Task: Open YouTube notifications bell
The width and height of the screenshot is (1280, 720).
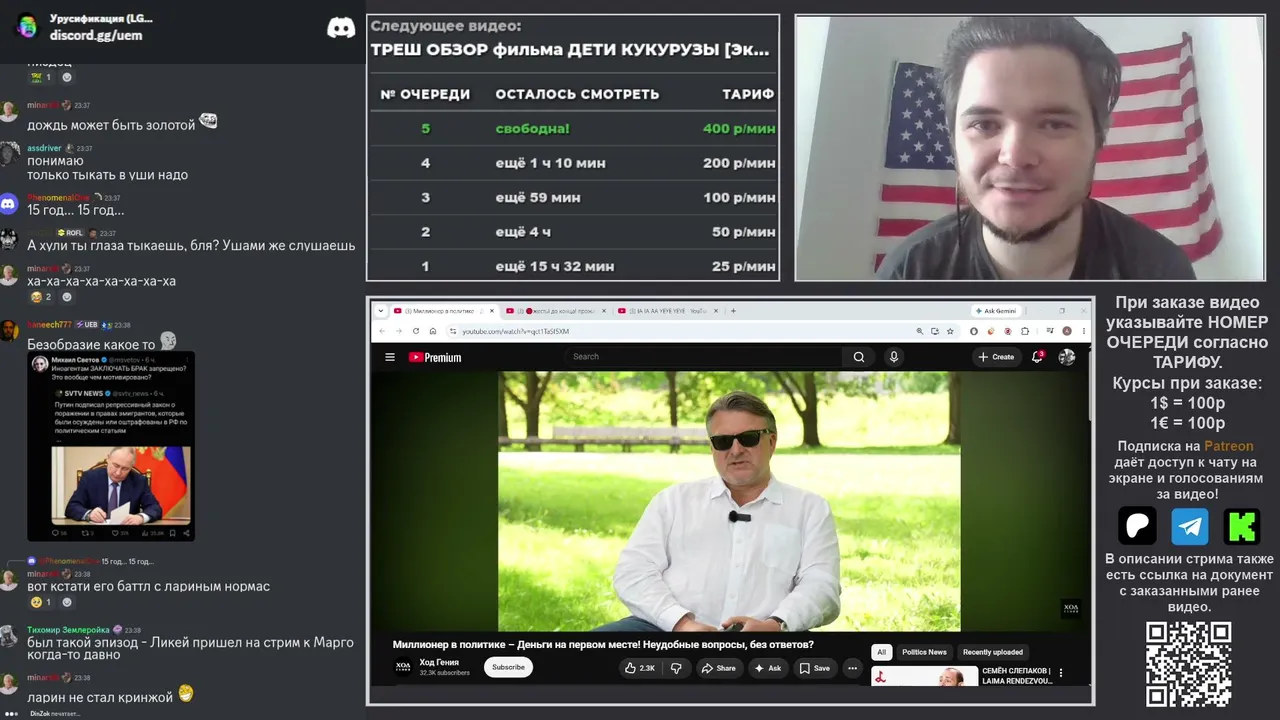Action: 1038,357
